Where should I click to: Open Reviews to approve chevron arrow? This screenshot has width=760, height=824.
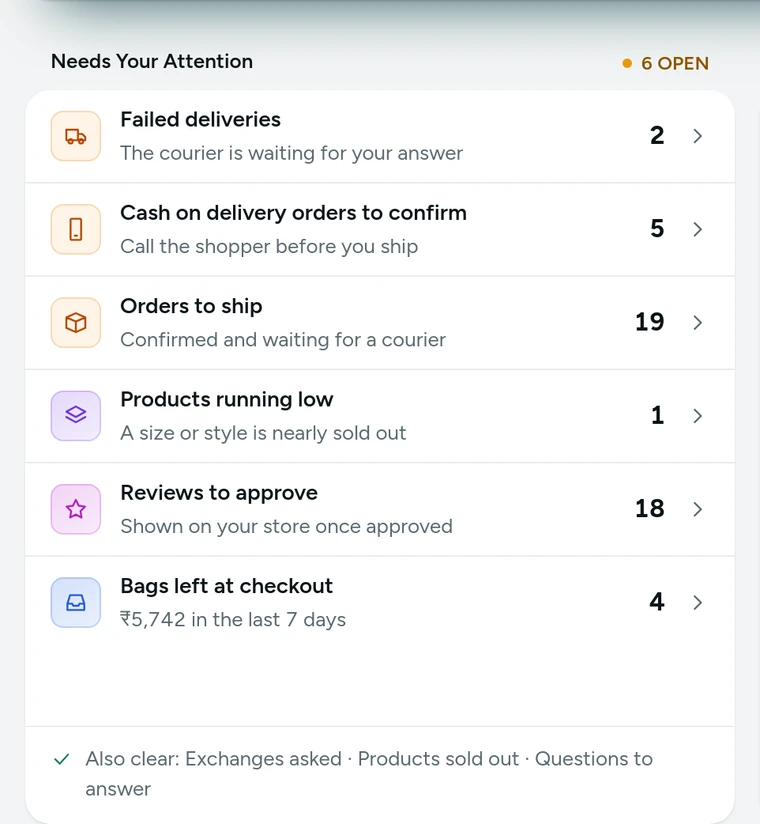point(697,509)
